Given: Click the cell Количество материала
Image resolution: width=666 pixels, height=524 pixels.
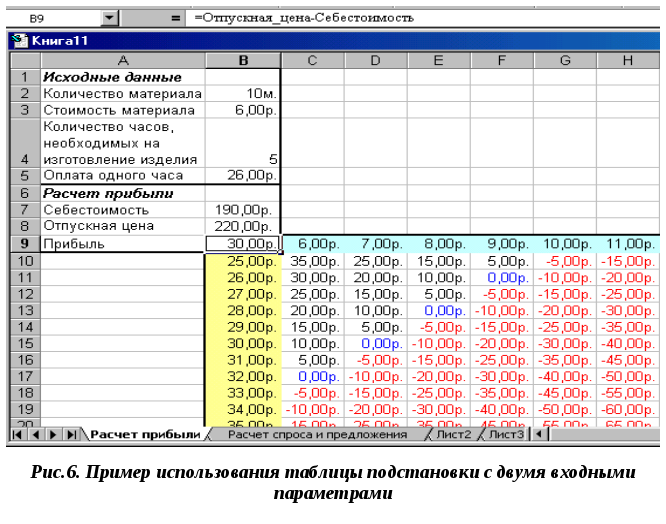Looking at the screenshot, I should (123, 93).
